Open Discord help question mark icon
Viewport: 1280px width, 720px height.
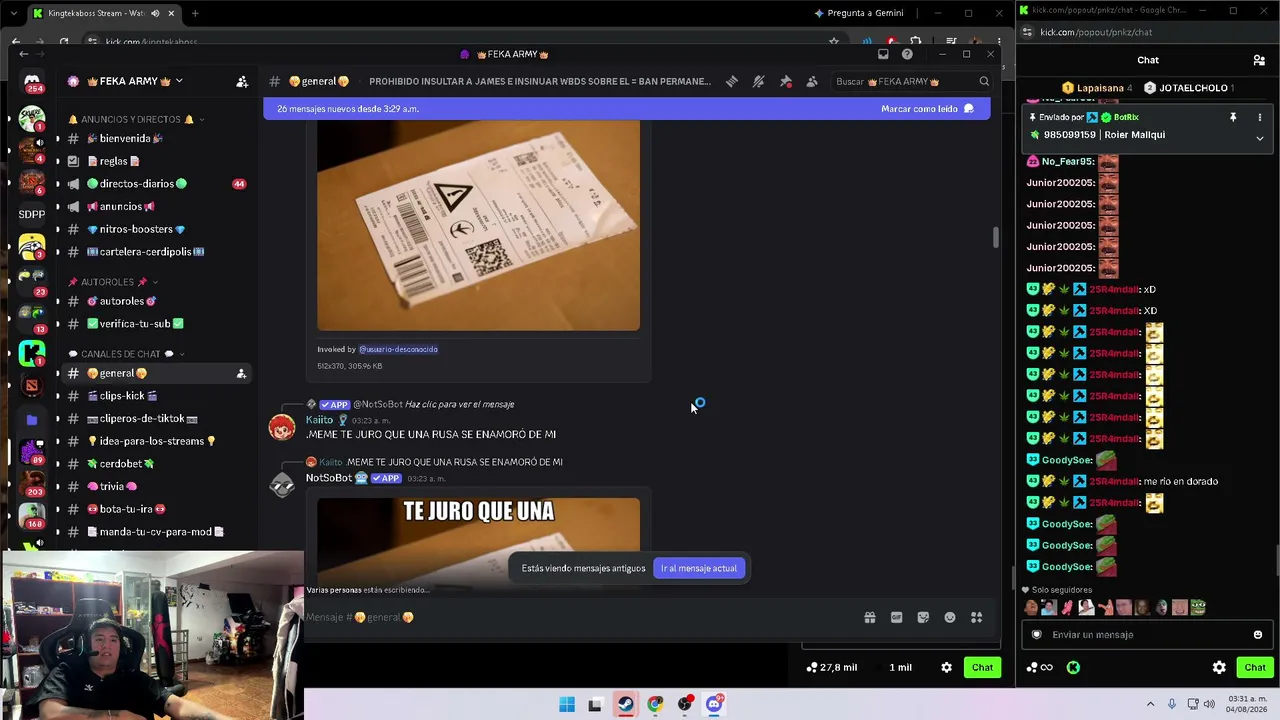[907, 54]
